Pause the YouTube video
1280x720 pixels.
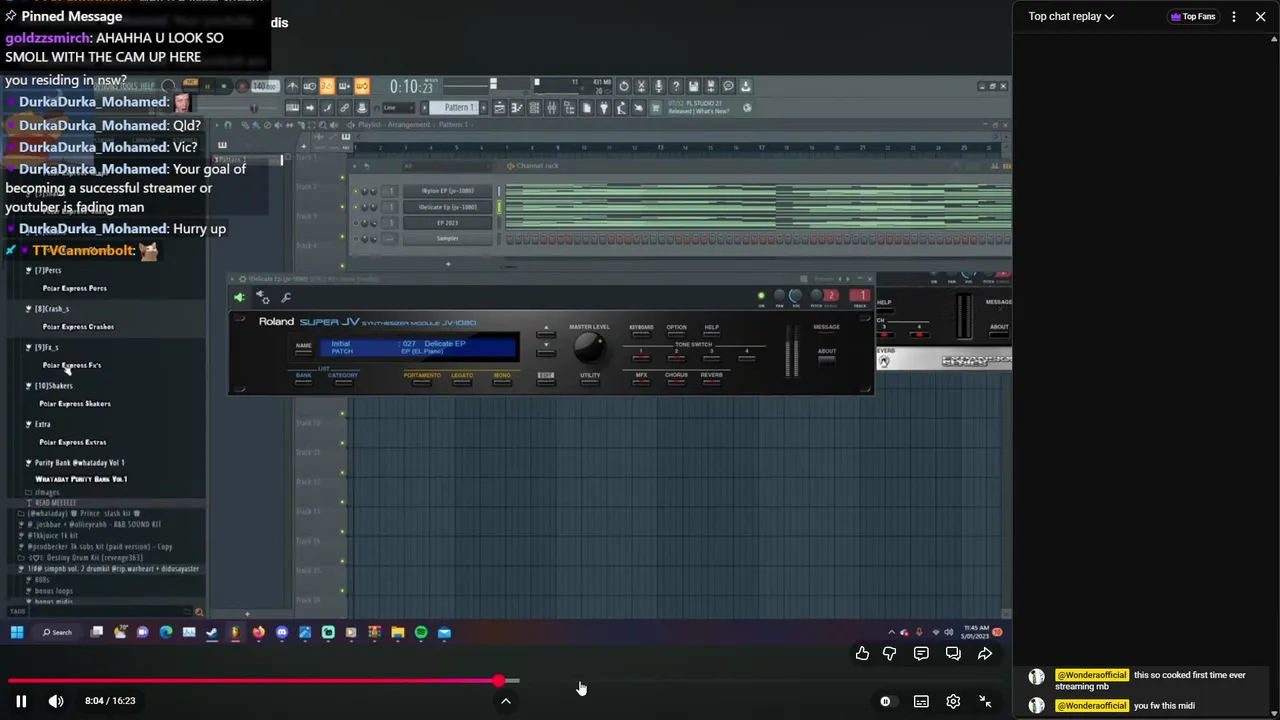click(21, 701)
